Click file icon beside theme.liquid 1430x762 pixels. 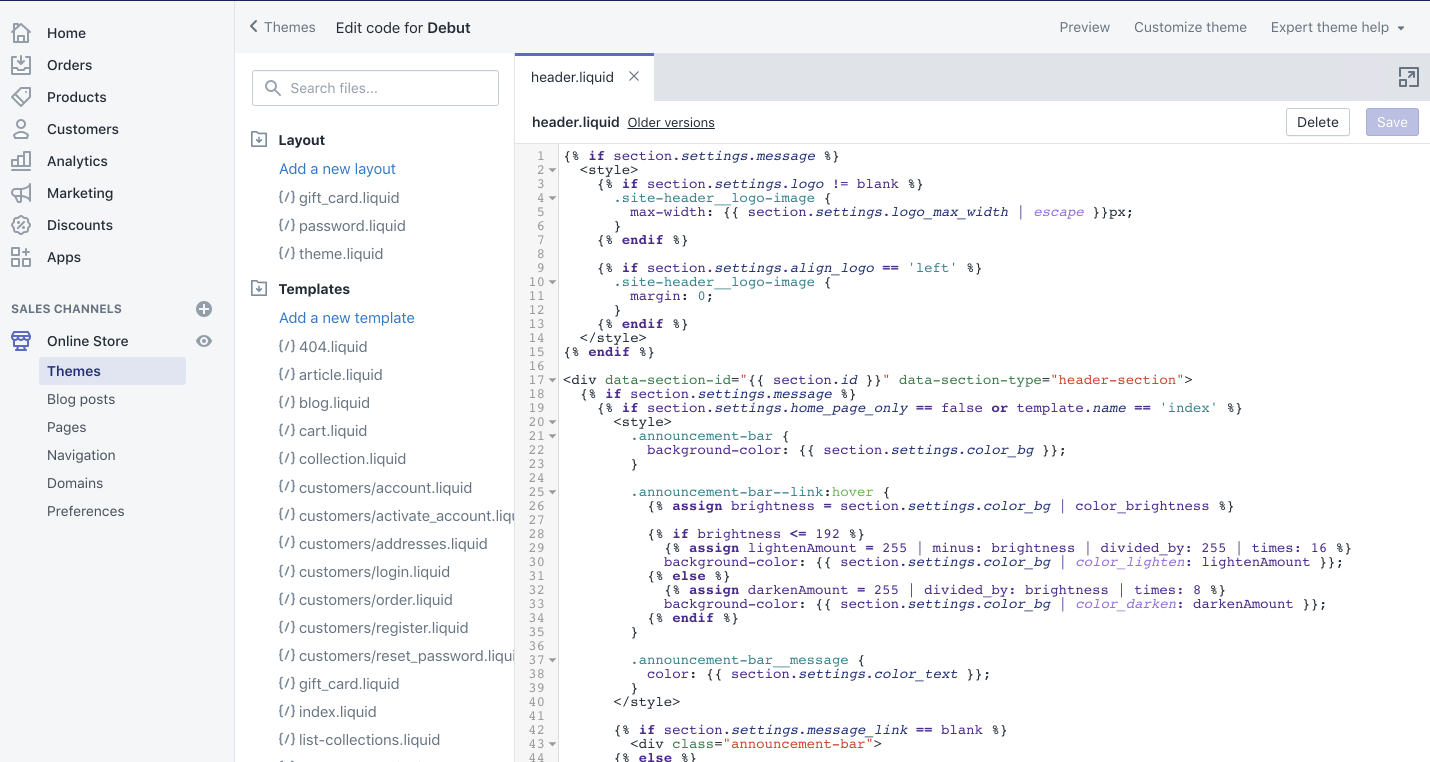click(x=287, y=254)
